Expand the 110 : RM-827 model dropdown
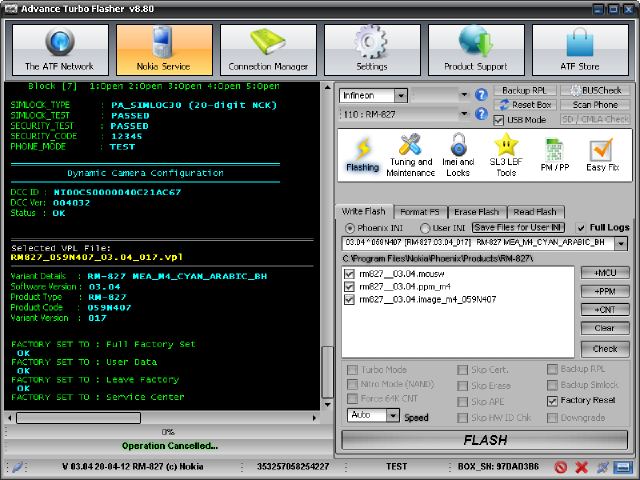Viewport: 640px width, 480px height. click(464, 114)
